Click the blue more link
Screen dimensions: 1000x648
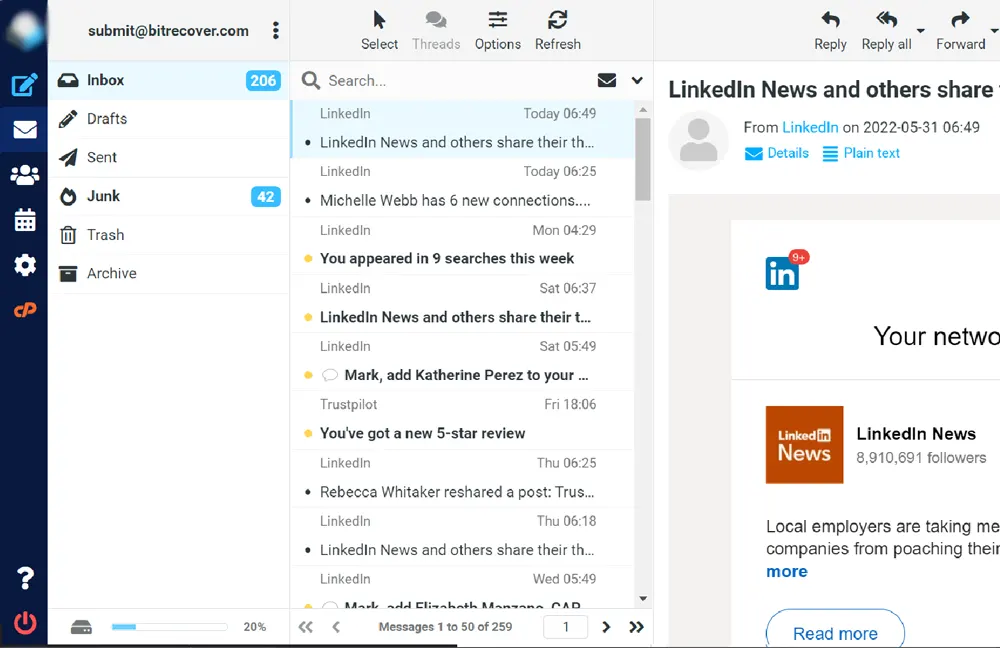(x=786, y=571)
